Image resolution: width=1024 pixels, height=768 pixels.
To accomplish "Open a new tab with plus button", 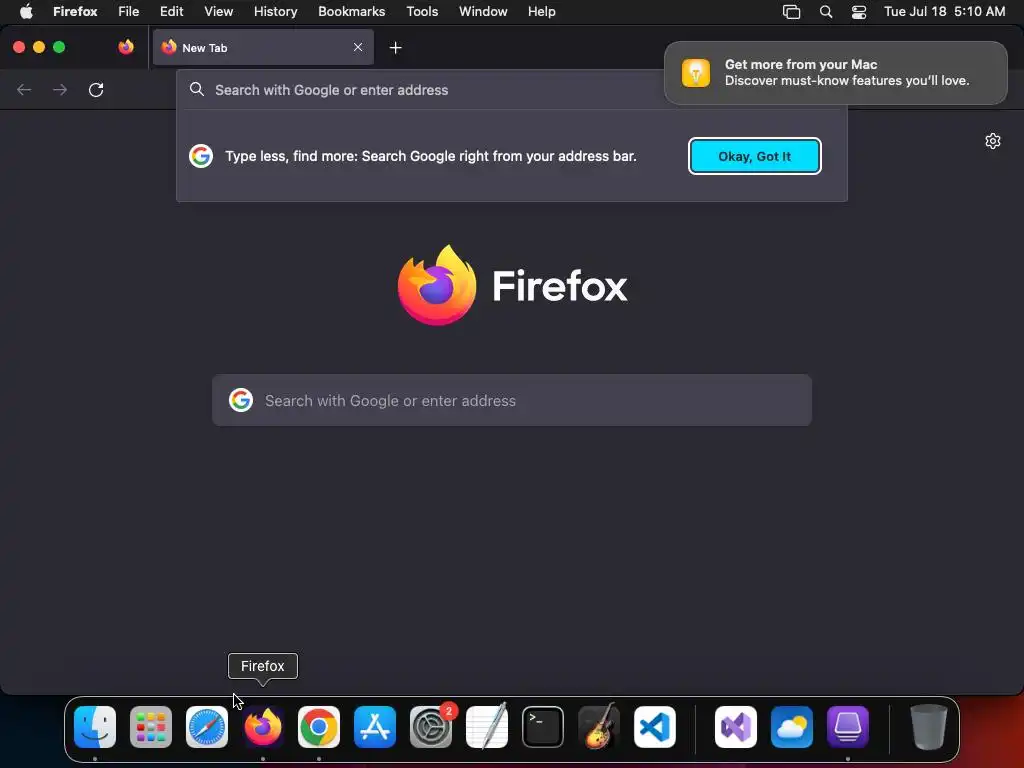I will click(x=395, y=48).
